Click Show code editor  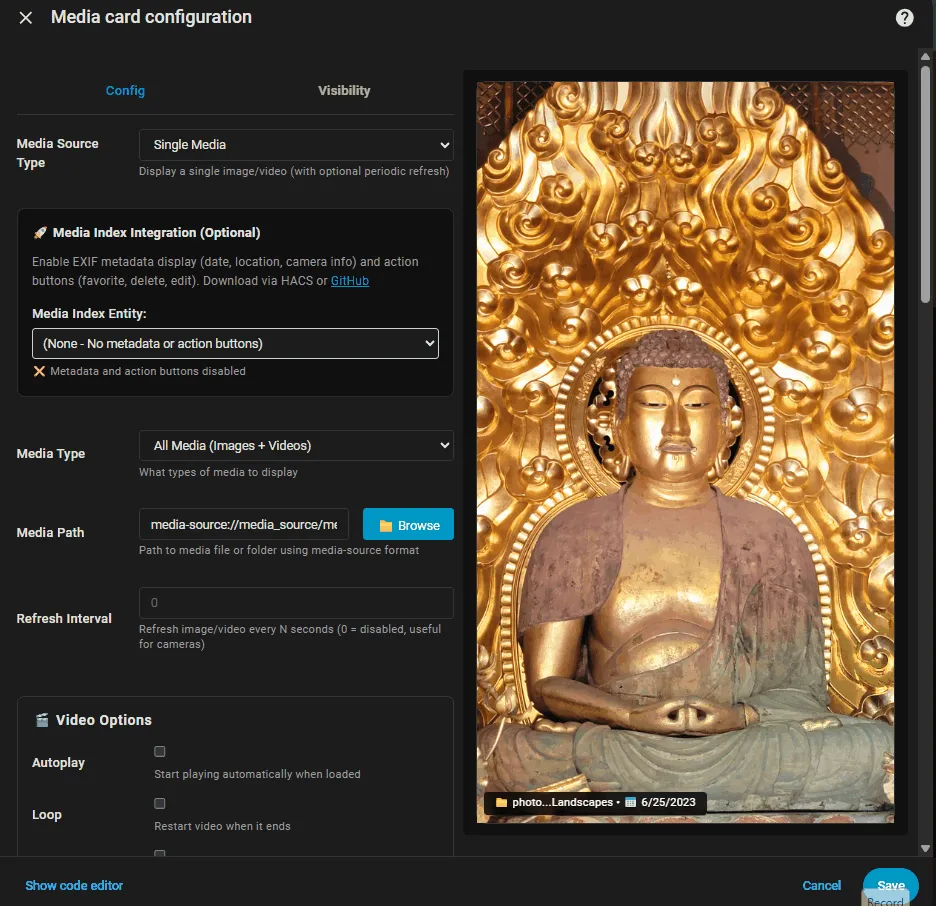pos(74,886)
